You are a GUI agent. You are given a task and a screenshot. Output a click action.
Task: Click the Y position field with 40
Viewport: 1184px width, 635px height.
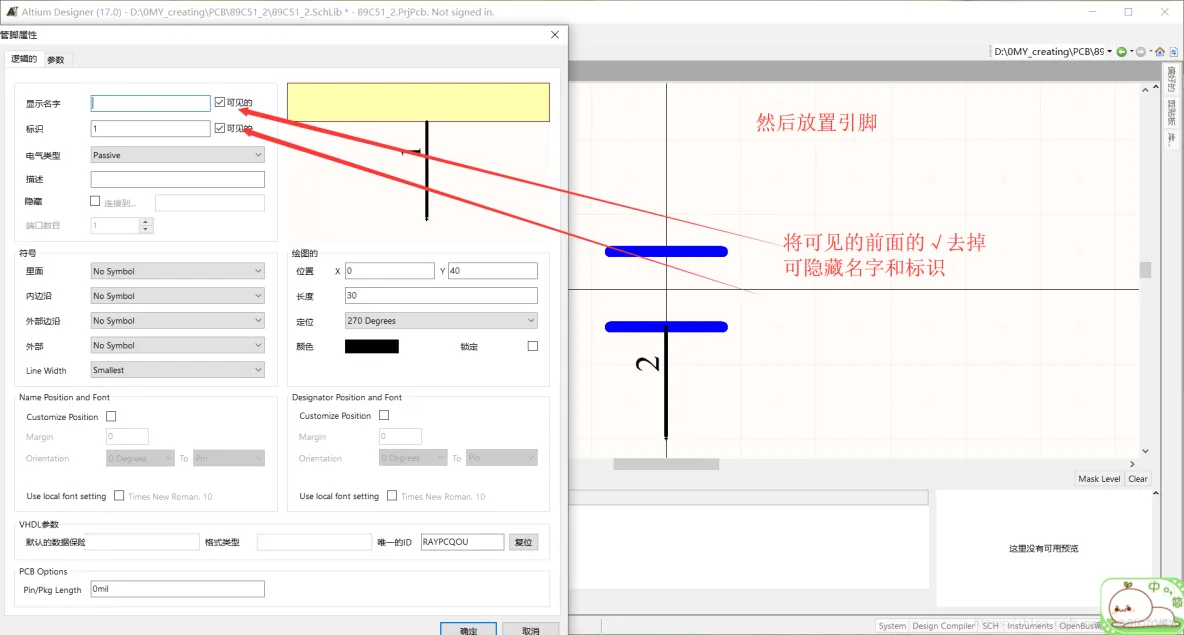coord(492,270)
